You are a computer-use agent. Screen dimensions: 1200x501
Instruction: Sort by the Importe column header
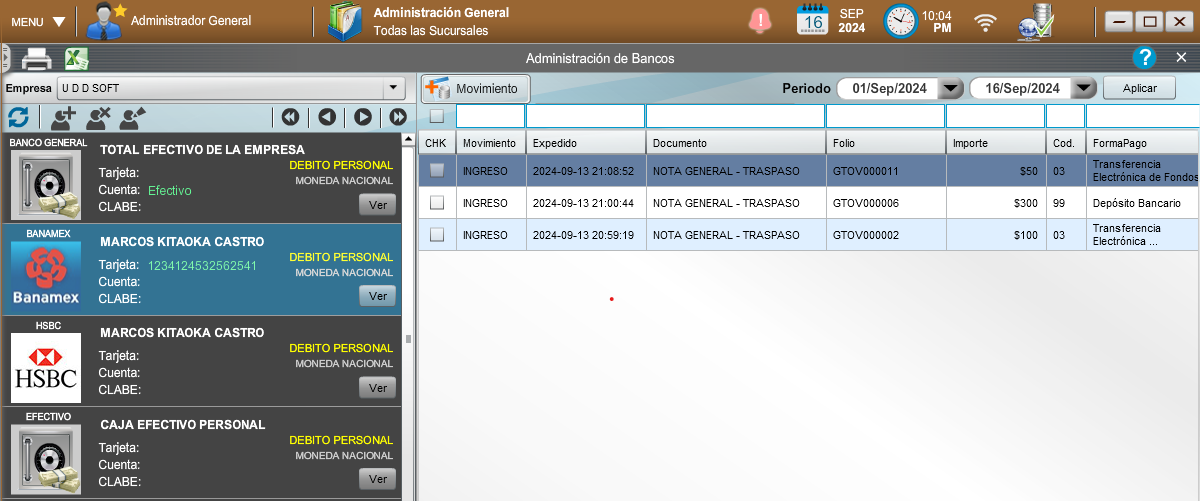coord(995,143)
